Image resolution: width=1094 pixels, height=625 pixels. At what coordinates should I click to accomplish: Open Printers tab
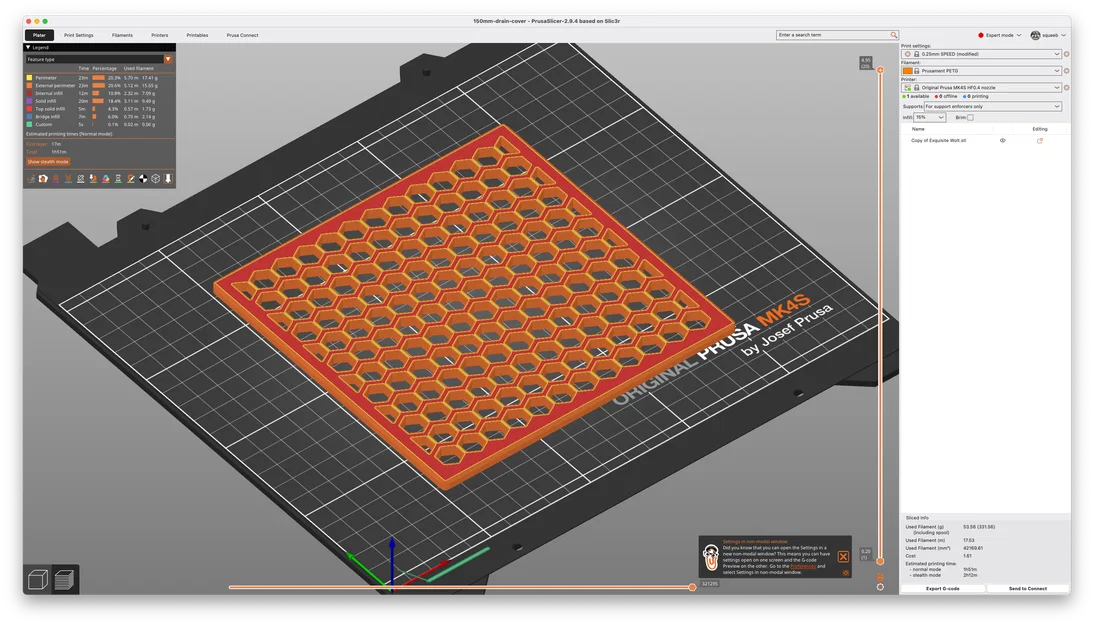pyautogui.click(x=160, y=35)
